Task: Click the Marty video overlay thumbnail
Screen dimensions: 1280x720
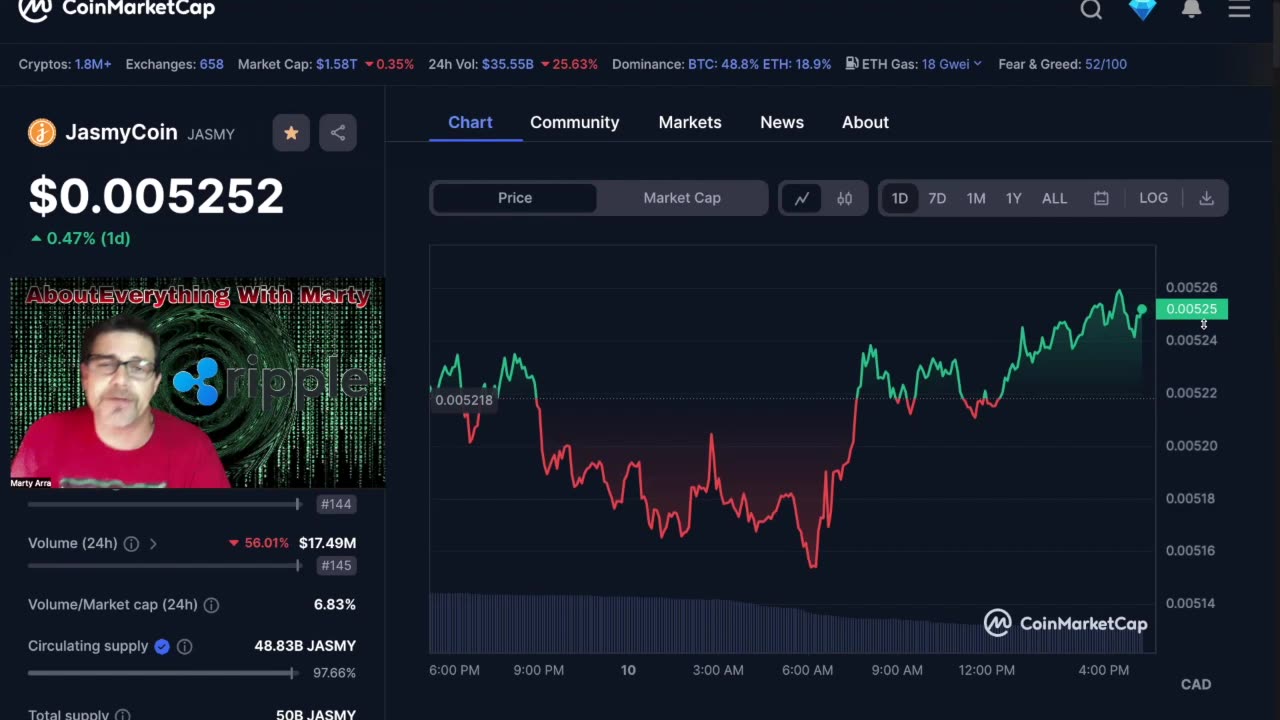Action: click(197, 383)
